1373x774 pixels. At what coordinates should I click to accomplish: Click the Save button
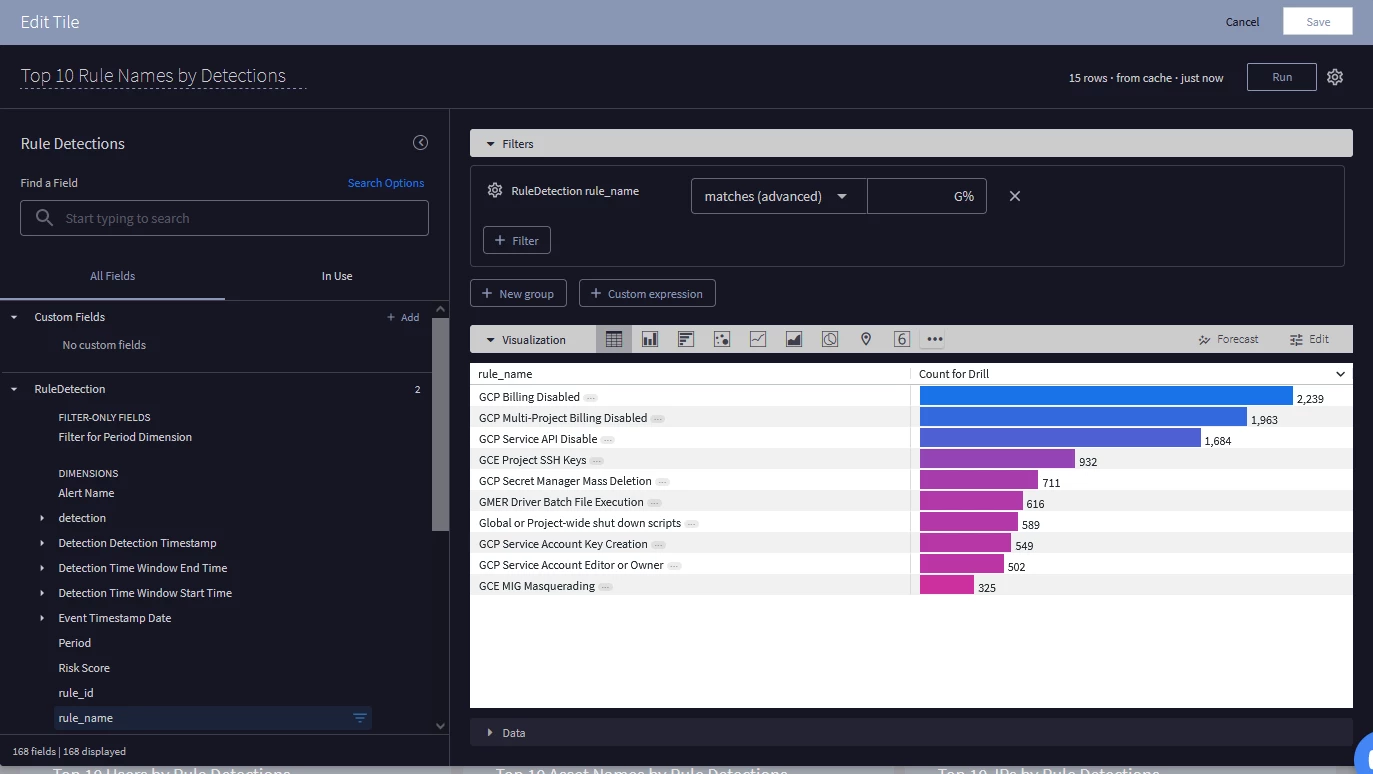pos(1318,22)
